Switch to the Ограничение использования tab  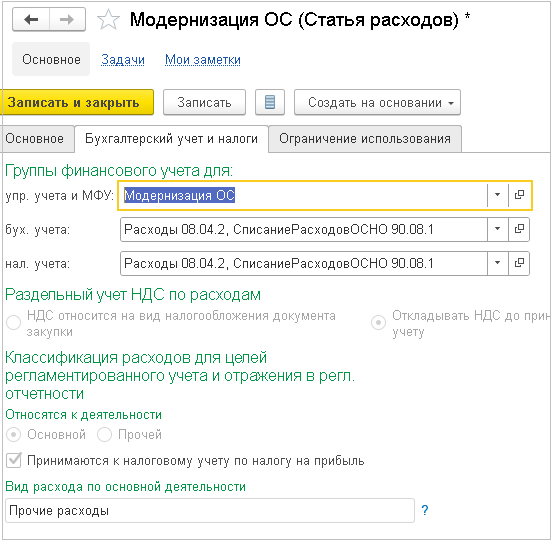[x=365, y=139]
